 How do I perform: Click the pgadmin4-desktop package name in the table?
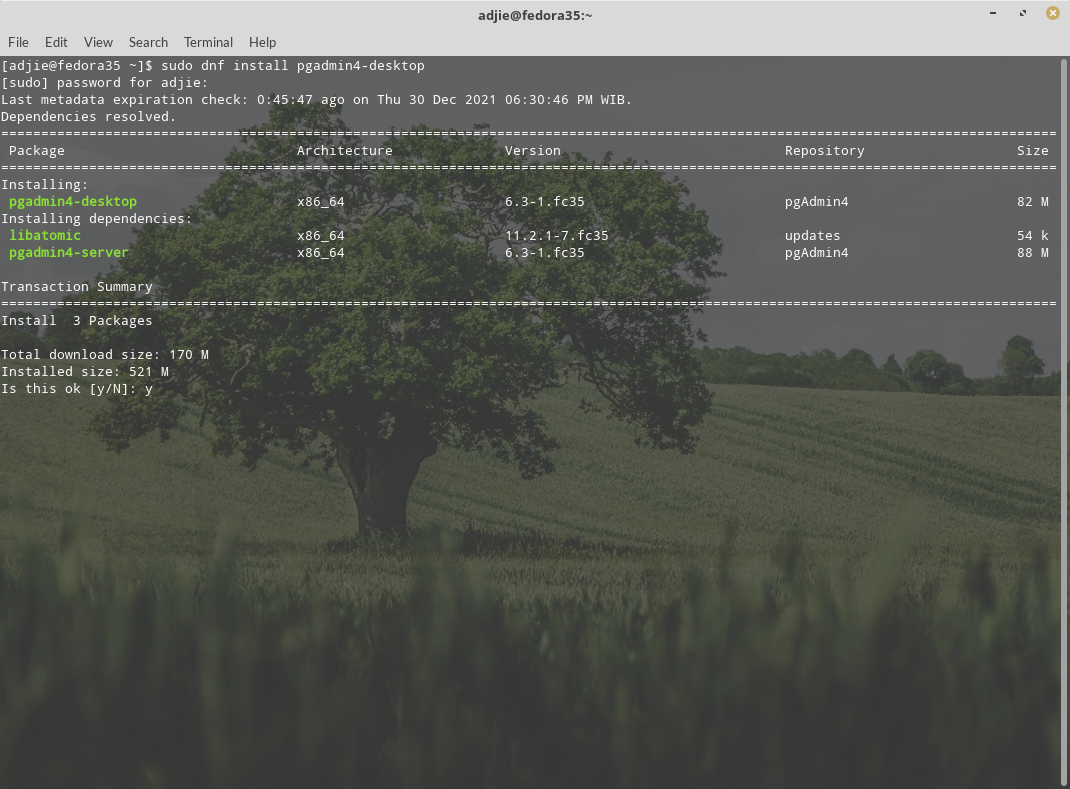pos(73,201)
